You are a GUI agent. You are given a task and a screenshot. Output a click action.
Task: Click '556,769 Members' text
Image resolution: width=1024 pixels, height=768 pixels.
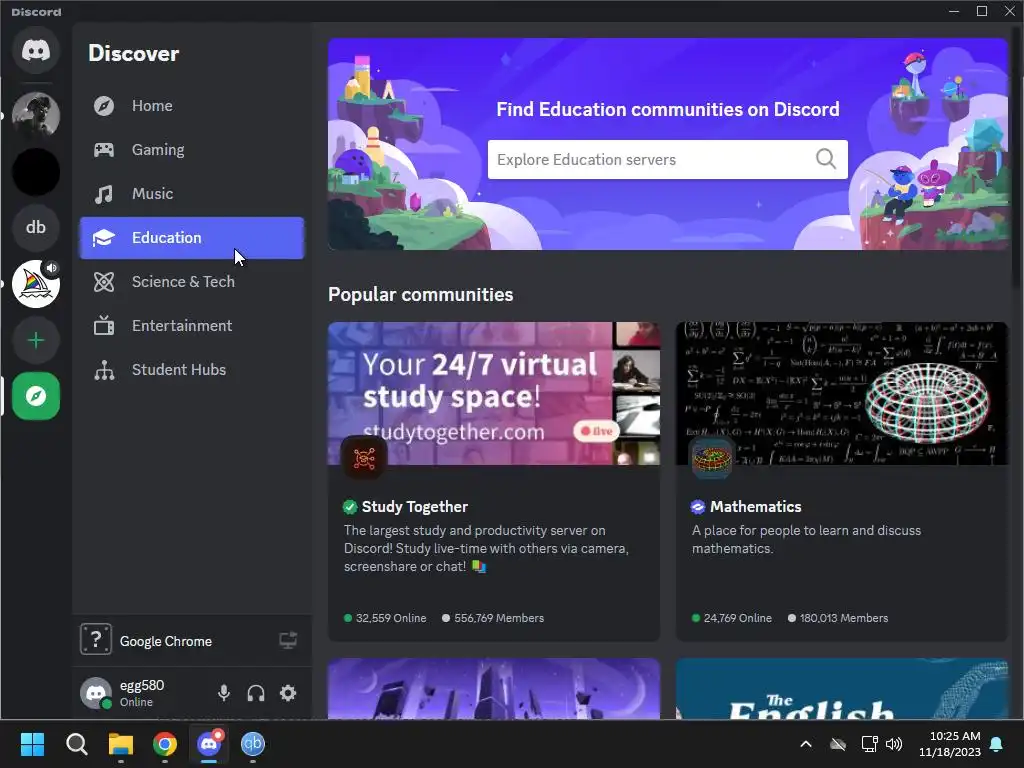click(x=499, y=618)
